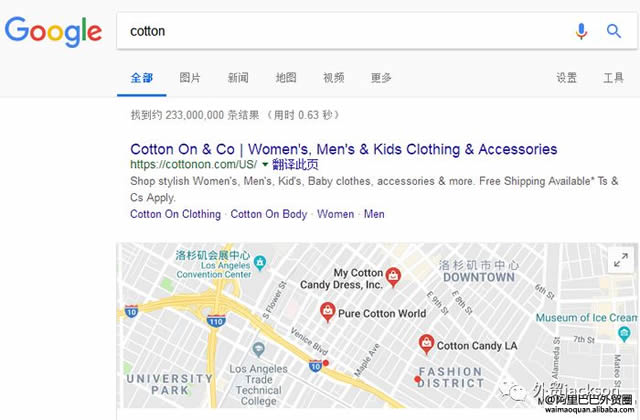Click the blue search magnifier icon
640x420 pixels.
[x=614, y=31]
